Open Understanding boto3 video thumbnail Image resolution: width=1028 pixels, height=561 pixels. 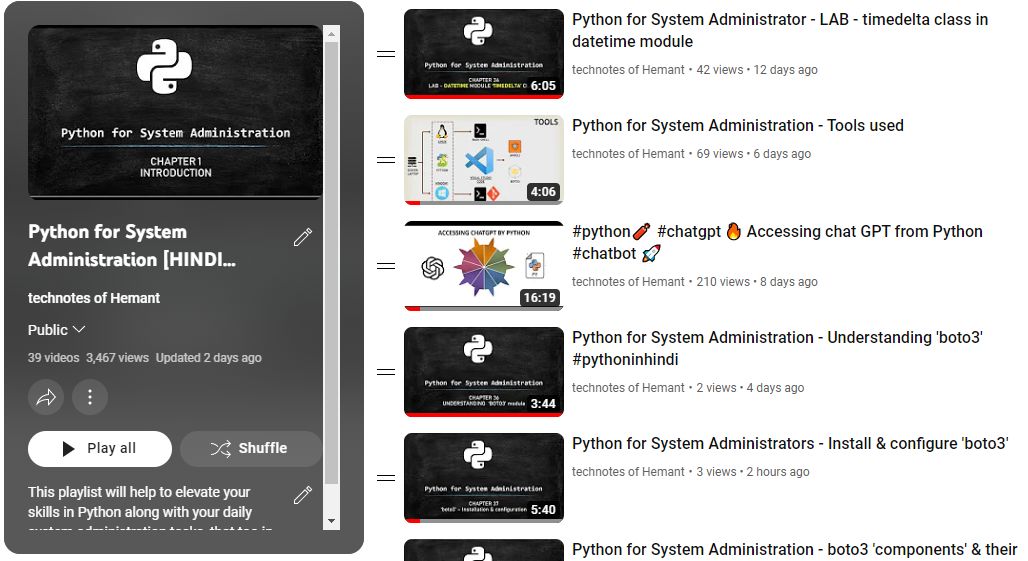pos(484,372)
